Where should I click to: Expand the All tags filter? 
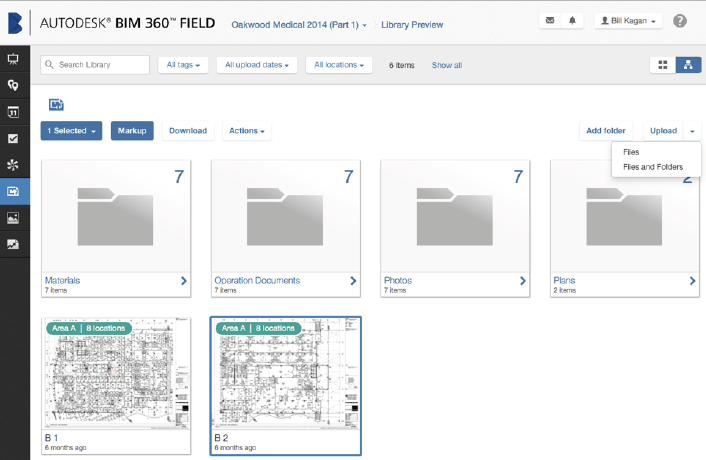(183, 65)
